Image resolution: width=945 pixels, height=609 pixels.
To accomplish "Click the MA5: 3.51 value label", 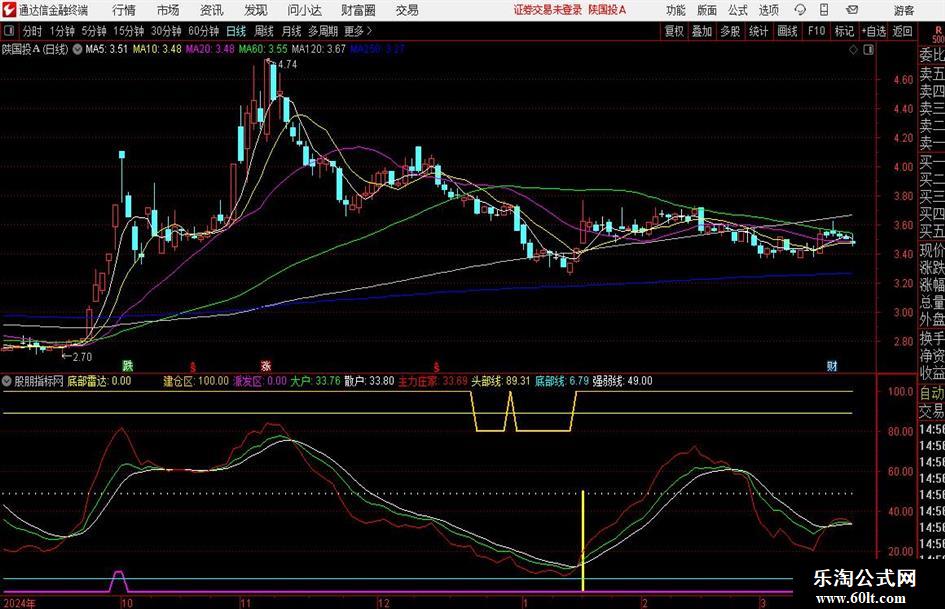I will (106, 49).
